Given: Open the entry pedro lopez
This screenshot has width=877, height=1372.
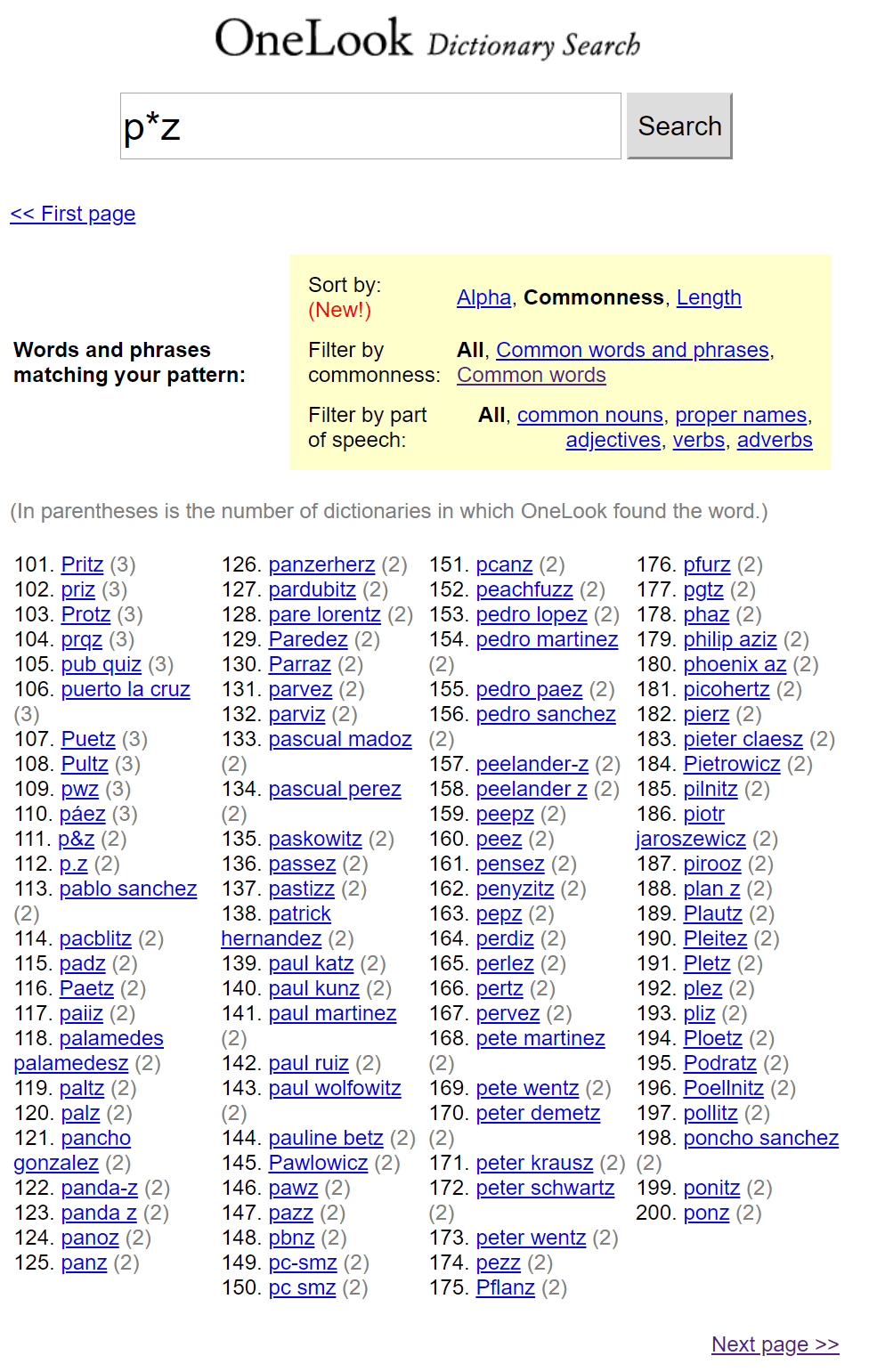Looking at the screenshot, I should [x=532, y=614].
